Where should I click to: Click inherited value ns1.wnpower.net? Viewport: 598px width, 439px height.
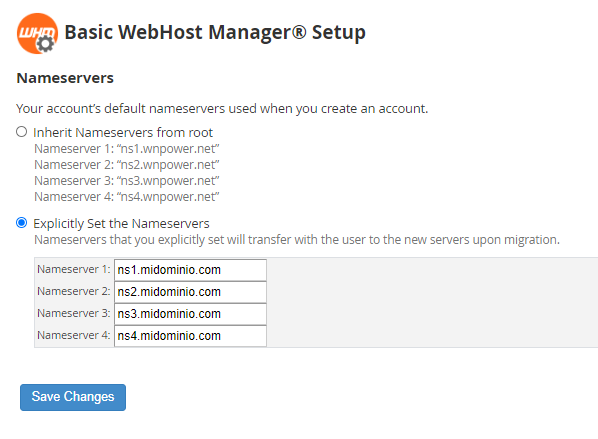click(x=168, y=149)
